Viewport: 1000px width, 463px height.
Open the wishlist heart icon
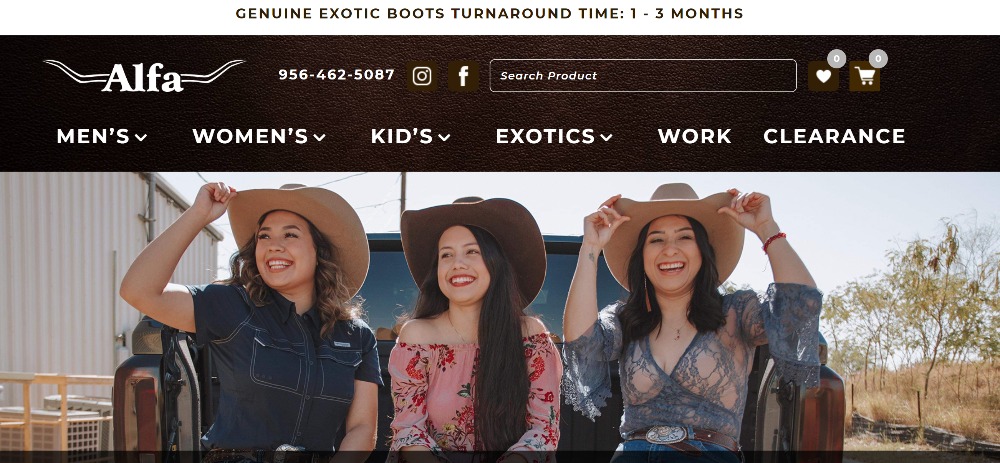823,76
